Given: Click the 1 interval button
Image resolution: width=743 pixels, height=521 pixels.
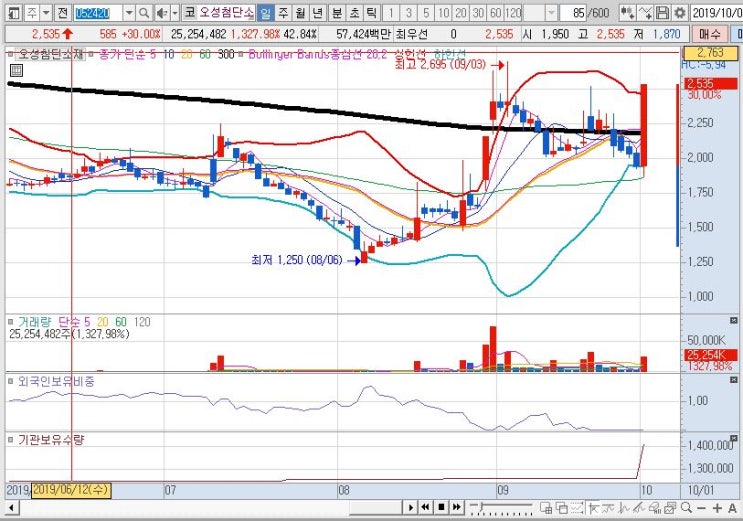Looking at the screenshot, I should click(x=391, y=13).
